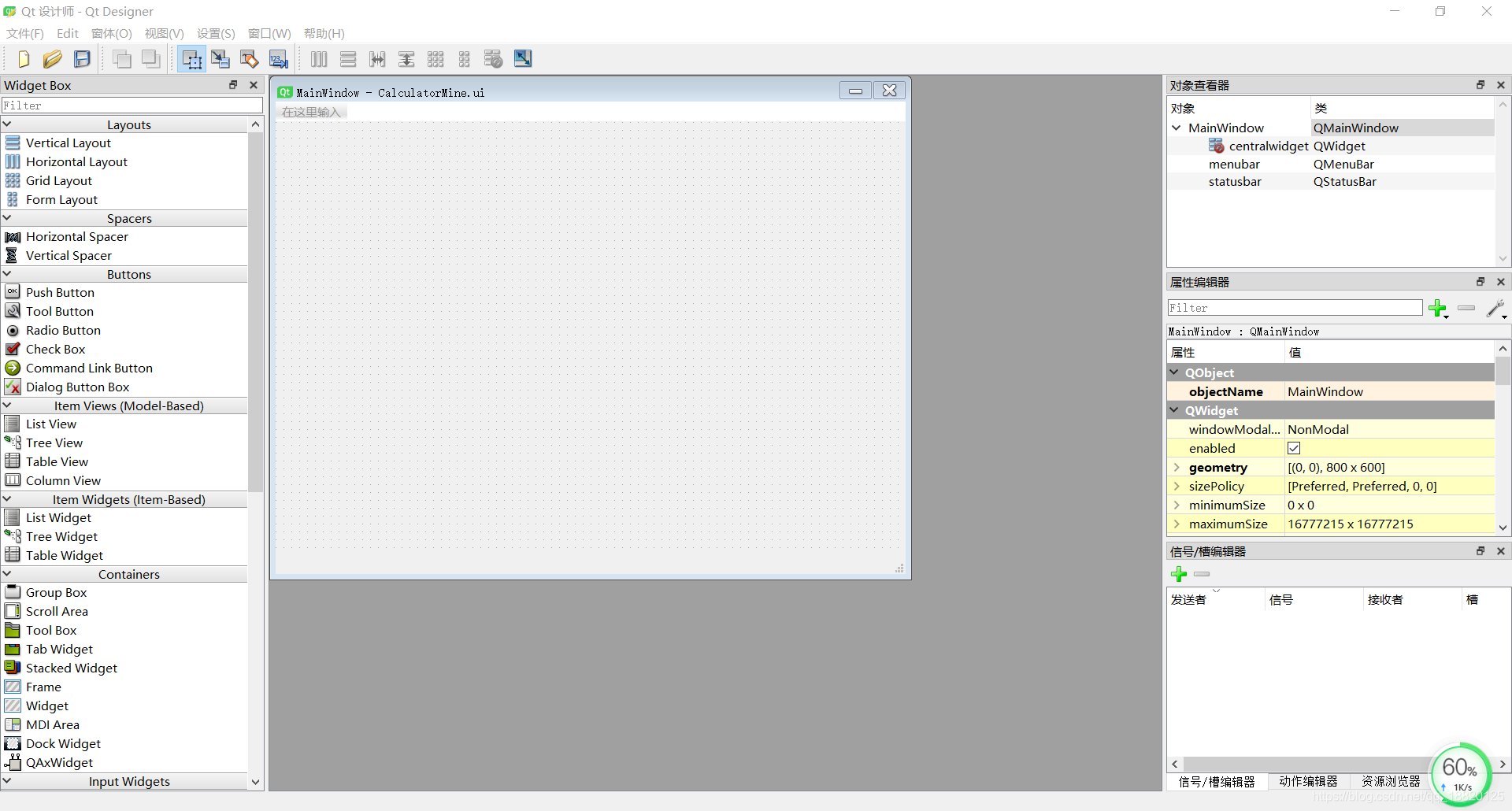Minimize the MainWindow form subwindow

coord(855,91)
